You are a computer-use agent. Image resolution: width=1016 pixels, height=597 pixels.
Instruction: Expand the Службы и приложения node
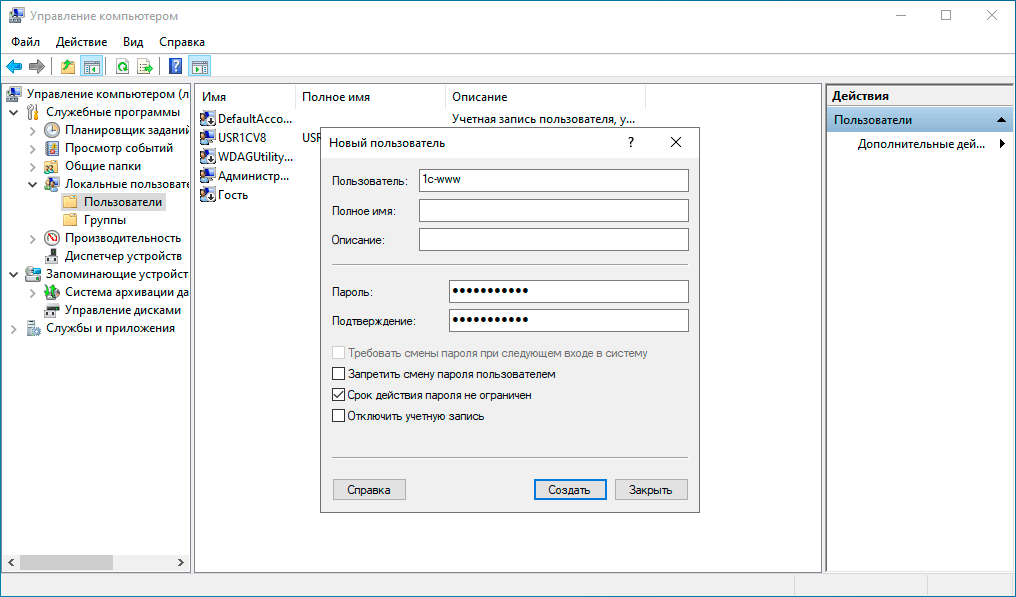[14, 329]
